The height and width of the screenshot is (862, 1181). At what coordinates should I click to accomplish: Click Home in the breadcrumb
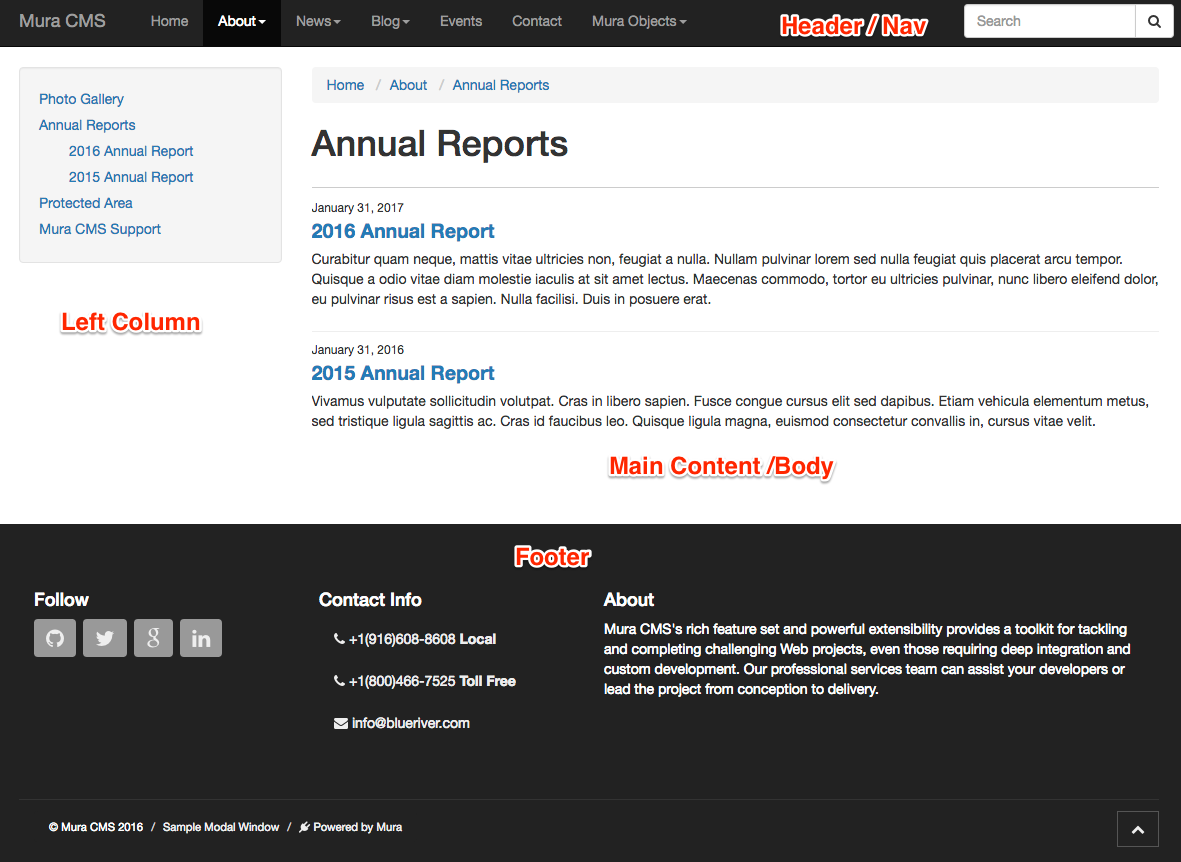pyautogui.click(x=345, y=85)
